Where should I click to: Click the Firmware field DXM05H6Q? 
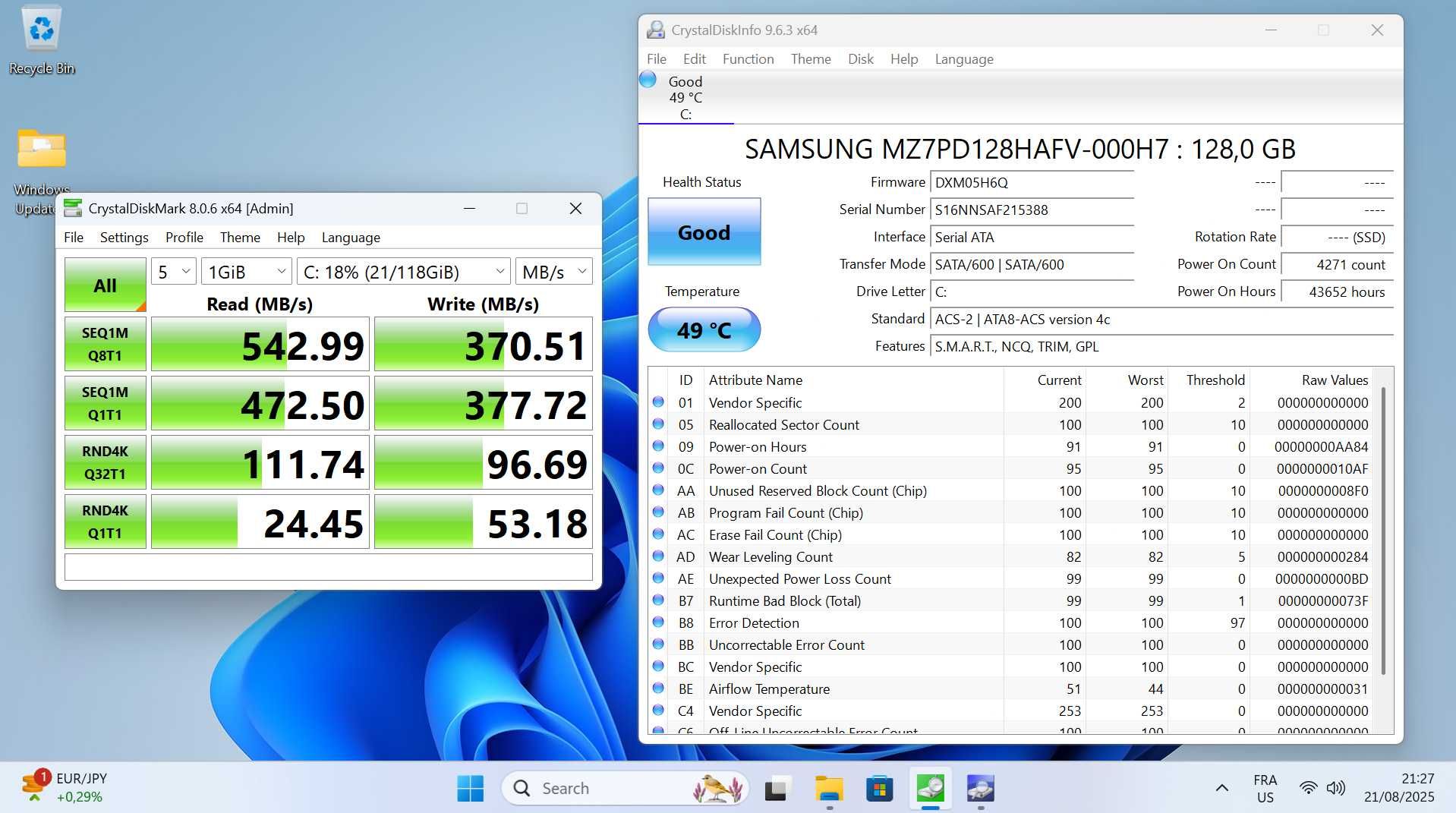point(1032,182)
